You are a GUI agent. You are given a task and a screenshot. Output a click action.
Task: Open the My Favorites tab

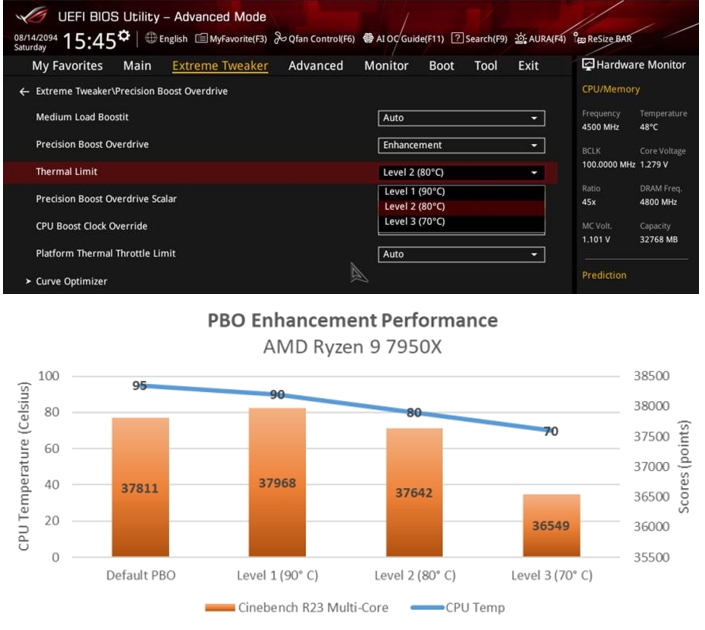pyautogui.click(x=67, y=66)
